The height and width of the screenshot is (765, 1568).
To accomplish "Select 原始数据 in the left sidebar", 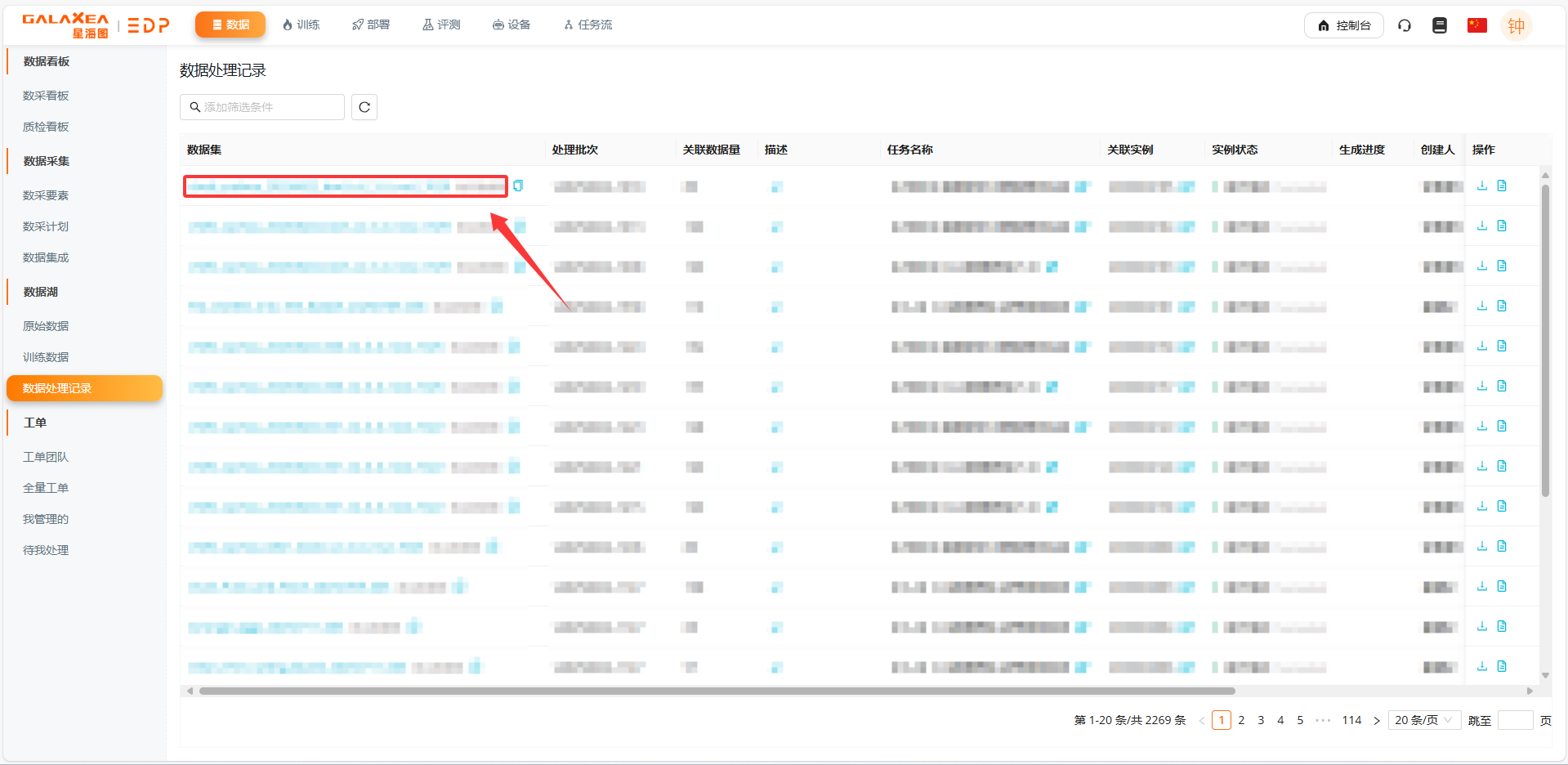I will (x=46, y=326).
